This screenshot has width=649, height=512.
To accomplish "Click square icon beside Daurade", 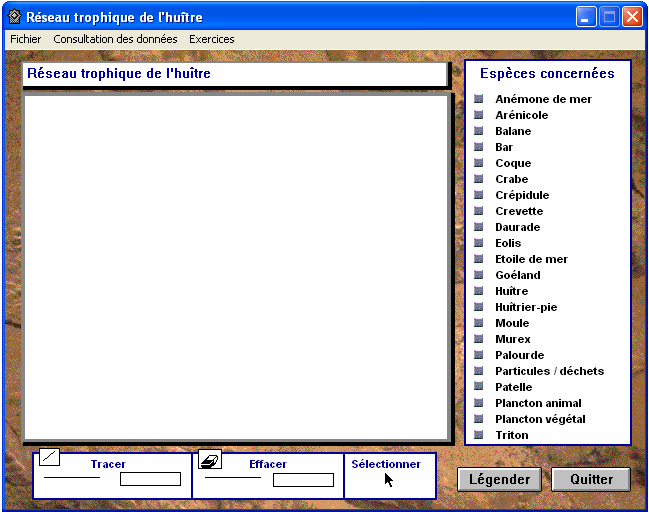I will pos(478,227).
